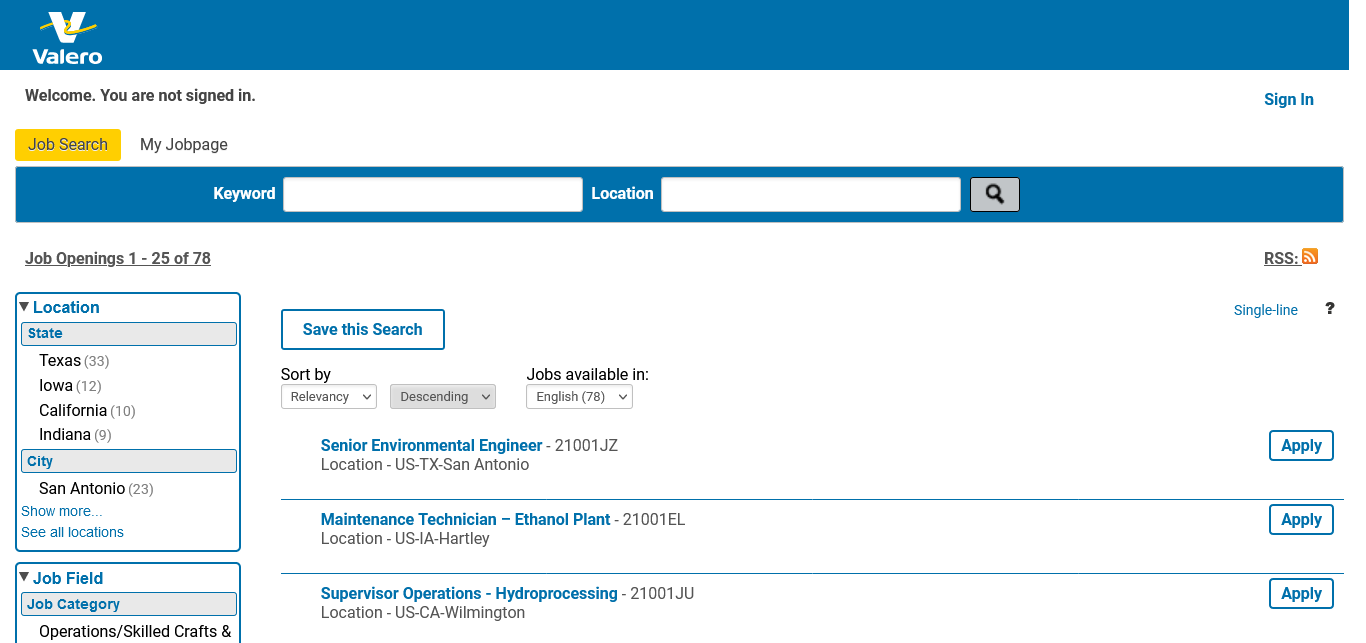
Task: Click the Location search input field
Action: tap(810, 194)
